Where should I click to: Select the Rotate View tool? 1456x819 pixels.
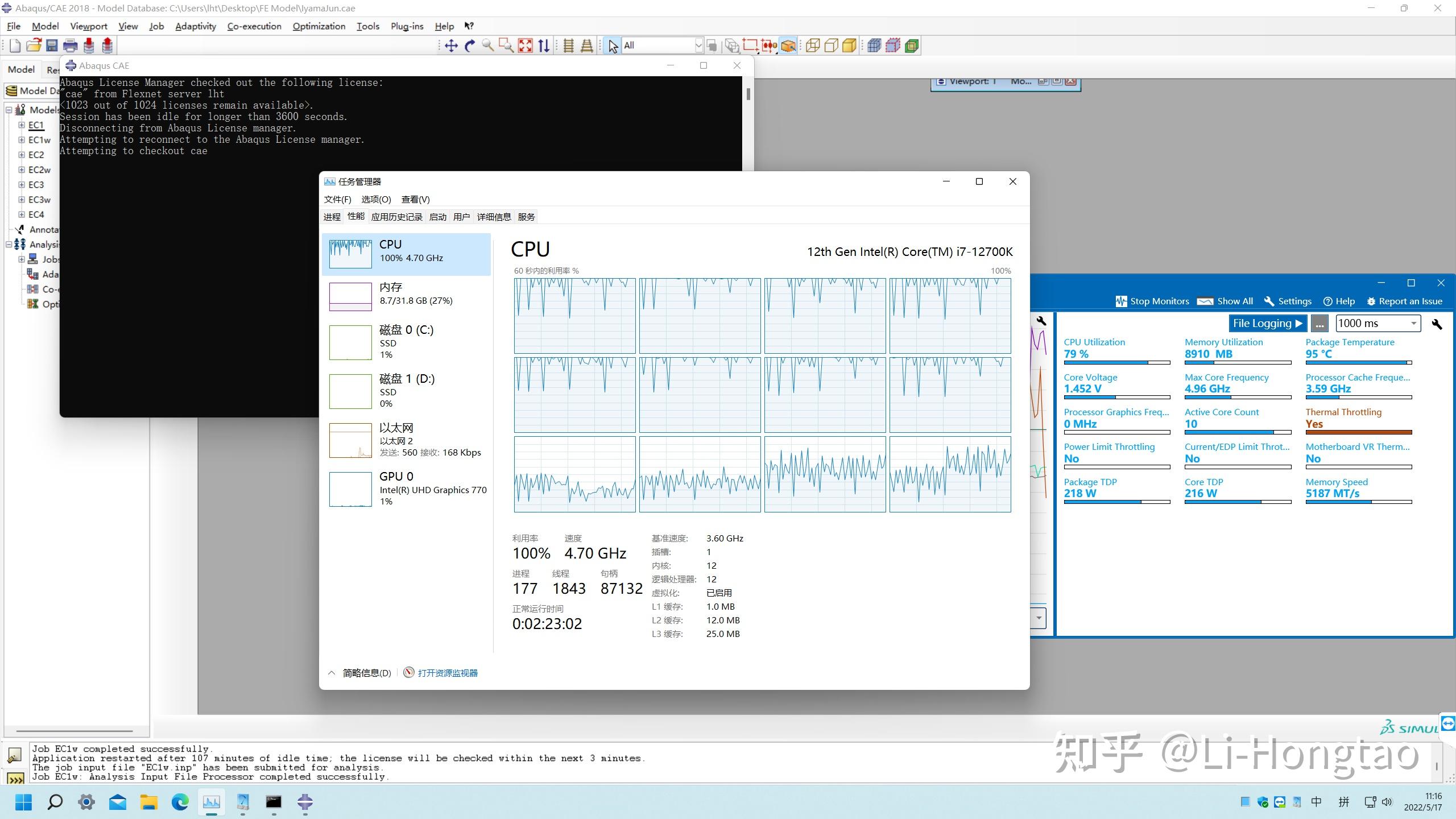(x=470, y=45)
